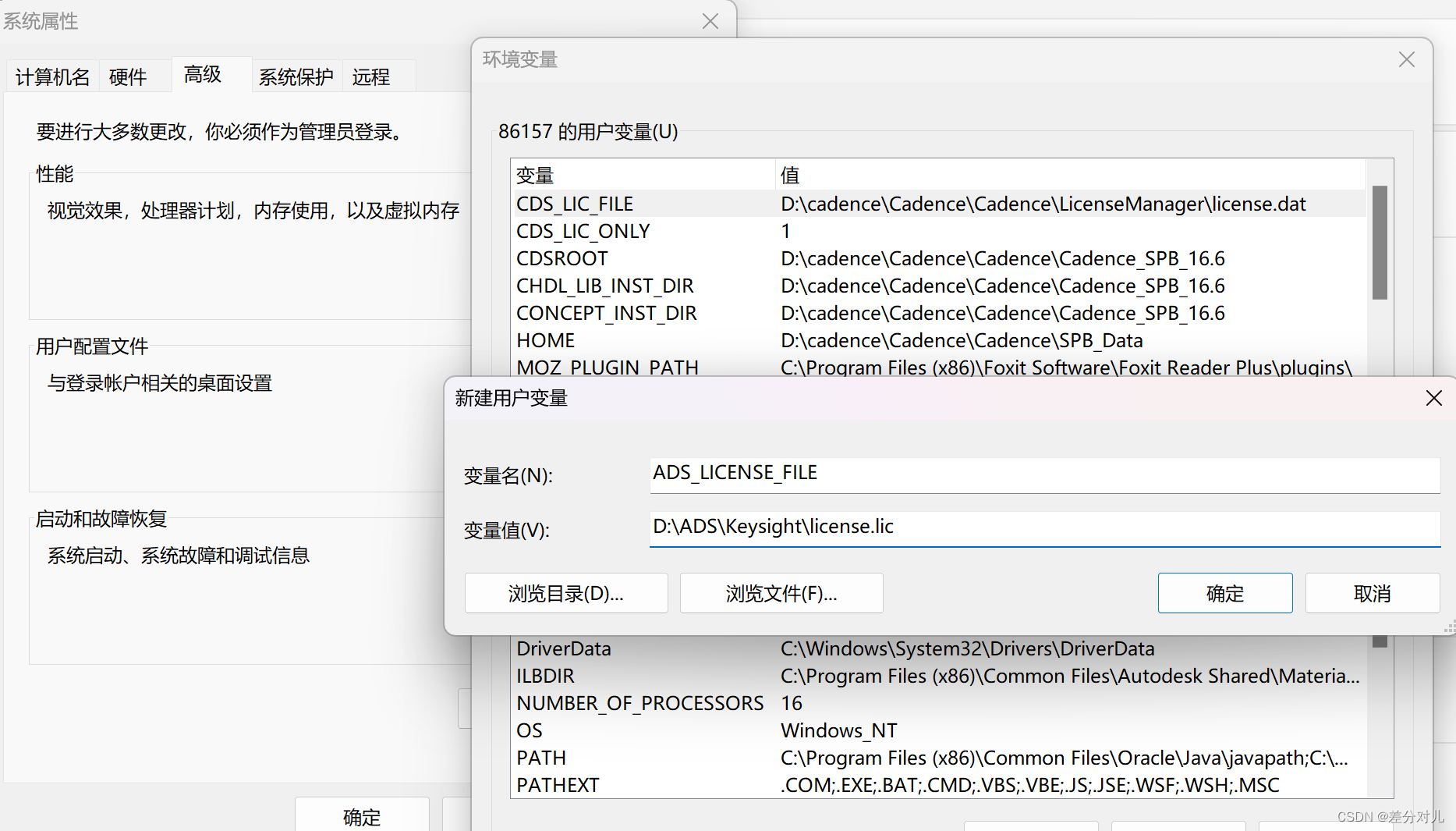Select the CDS_LIC_FILE variable row
Viewport: 1456px width, 831px height.
pos(940,204)
